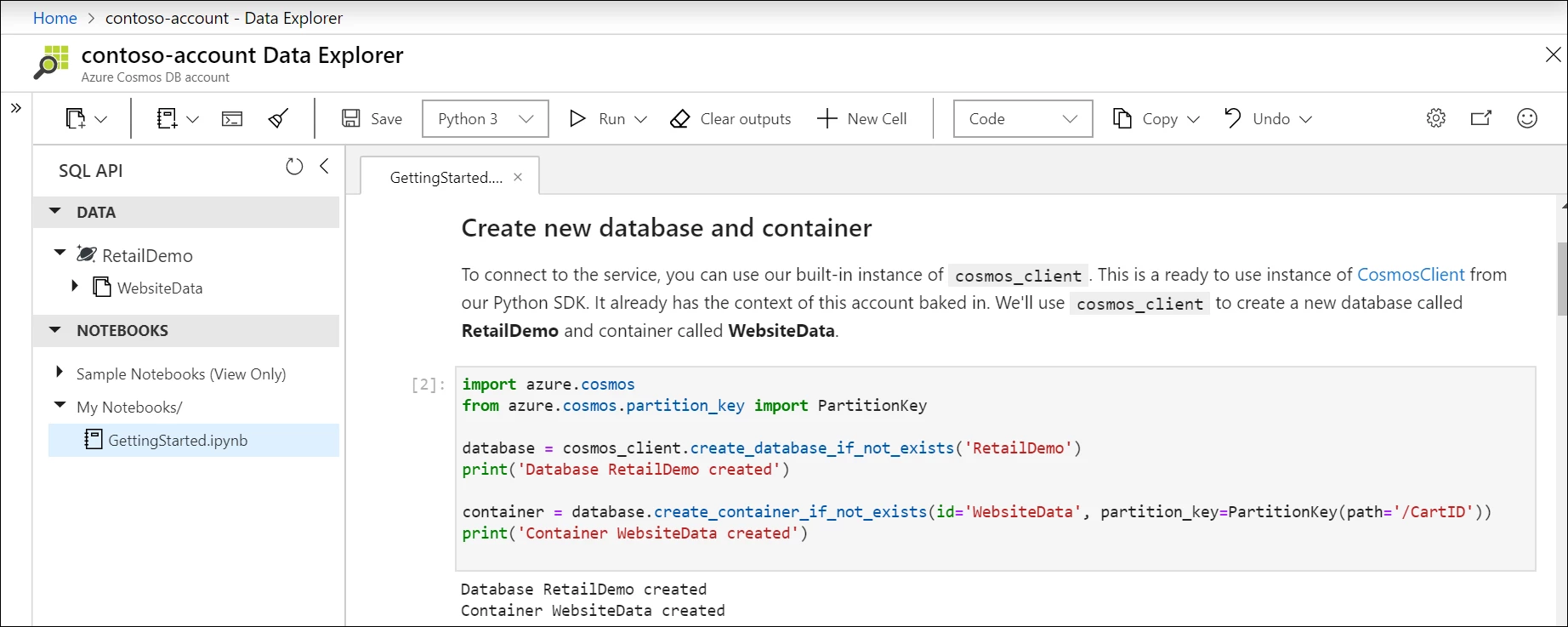This screenshot has width=1568, height=627.
Task: Click the brush clean-up icon
Action: (x=278, y=119)
